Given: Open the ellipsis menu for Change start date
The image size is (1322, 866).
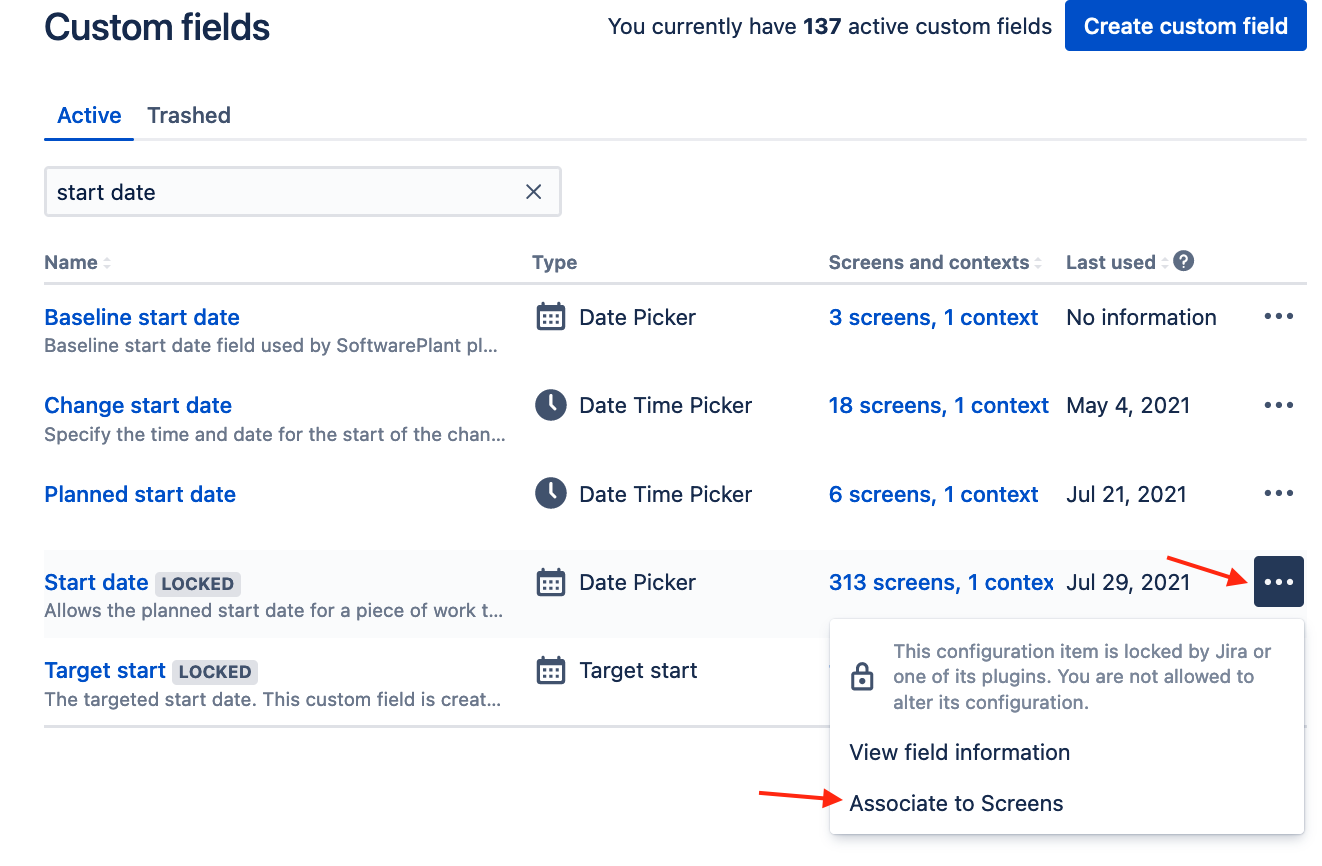Looking at the screenshot, I should tap(1278, 404).
